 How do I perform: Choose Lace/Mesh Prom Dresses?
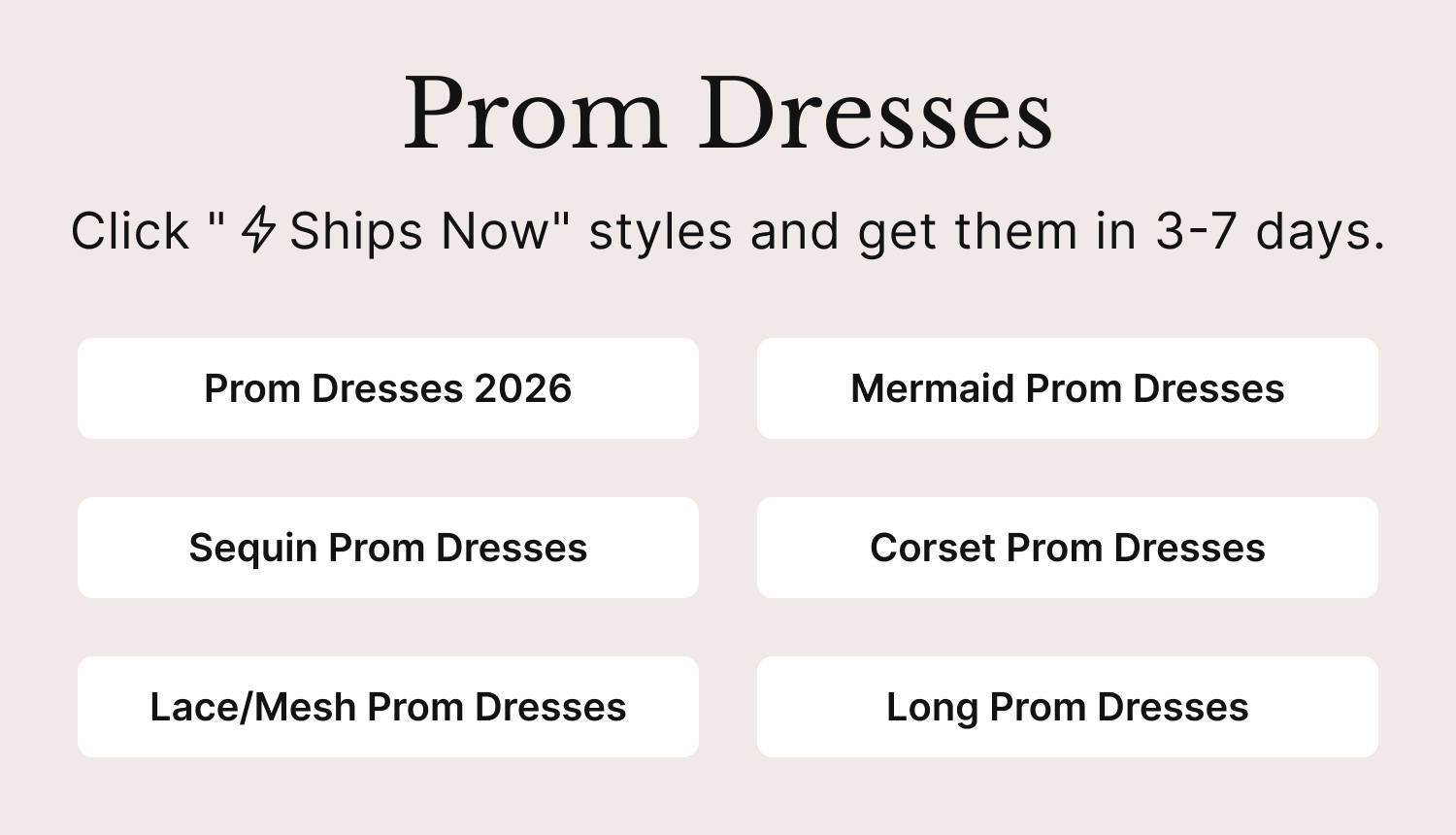387,707
